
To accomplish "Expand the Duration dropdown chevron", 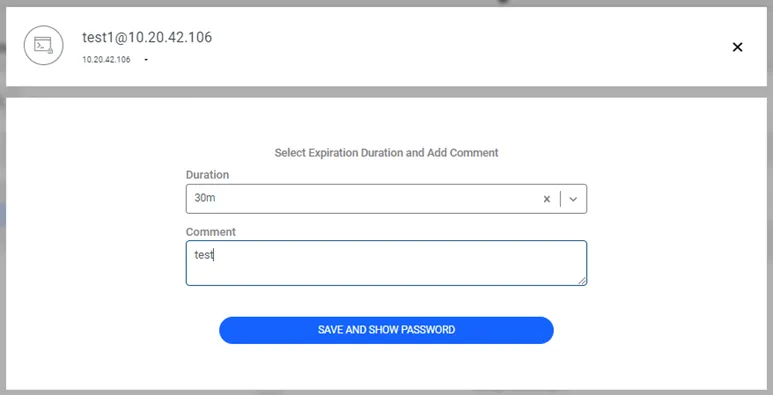I will coord(573,199).
